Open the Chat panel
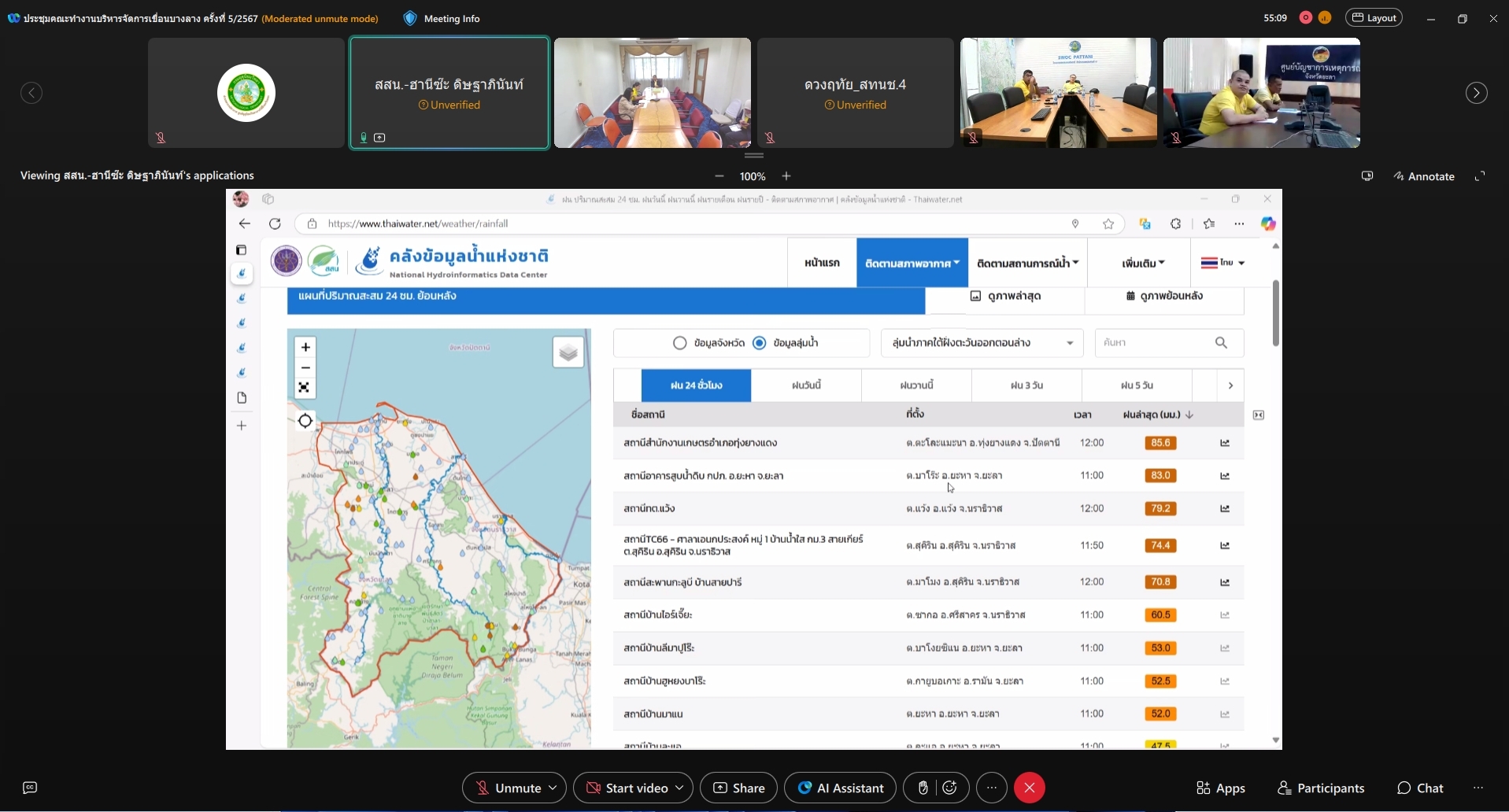The height and width of the screenshot is (812, 1509). click(1420, 788)
